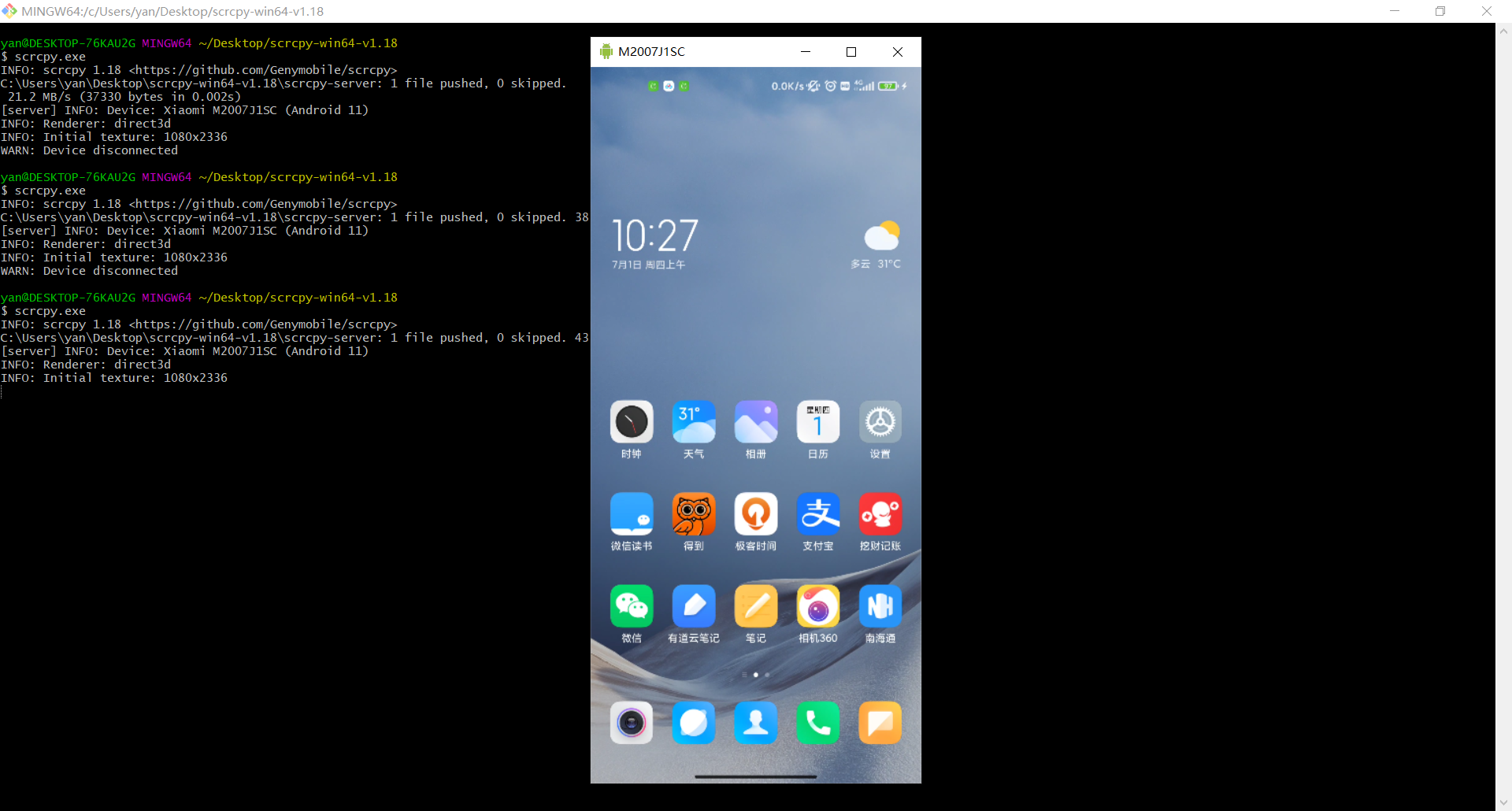Open the Camera app in dock

[631, 723]
